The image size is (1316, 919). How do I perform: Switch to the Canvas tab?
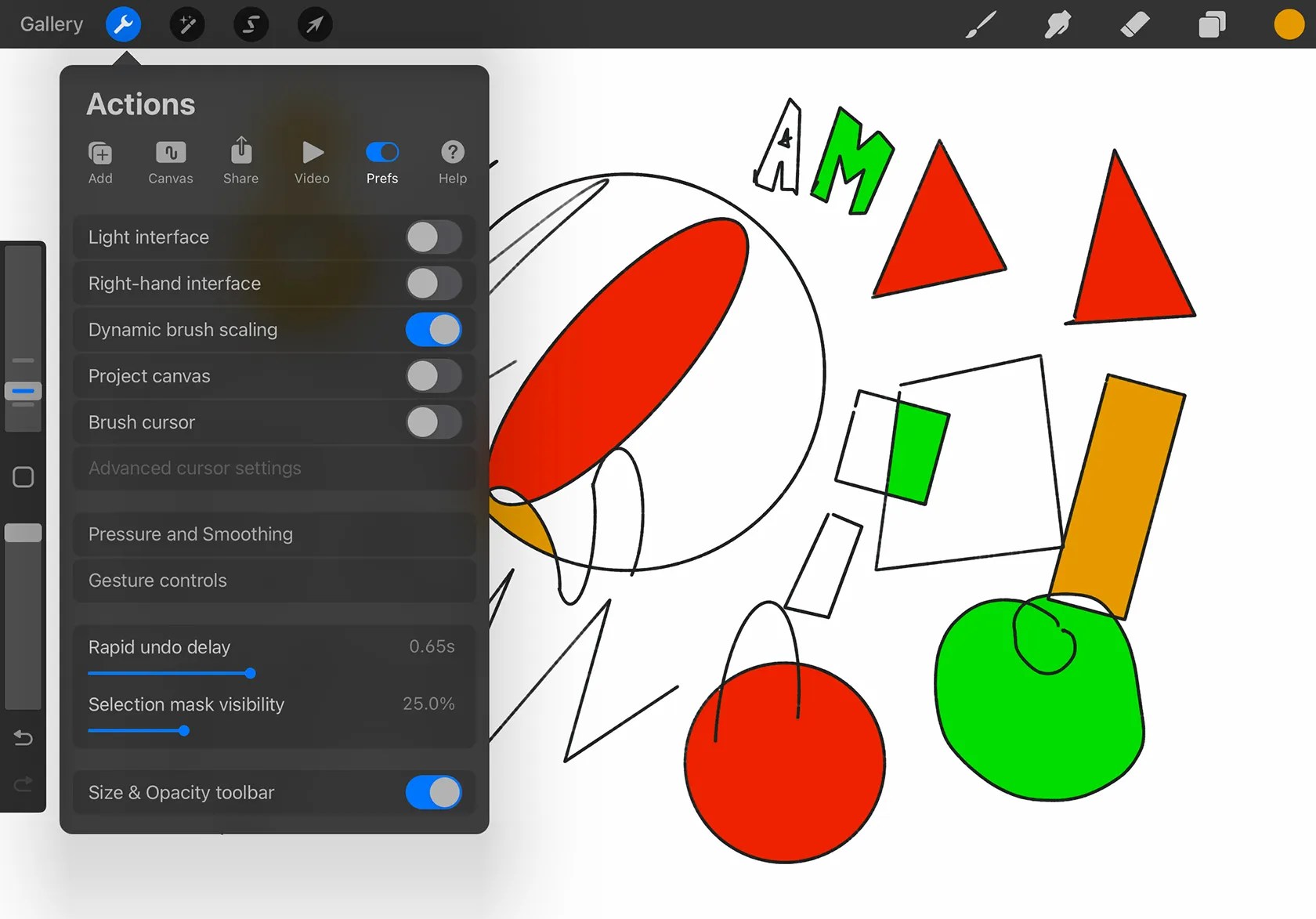(x=170, y=162)
